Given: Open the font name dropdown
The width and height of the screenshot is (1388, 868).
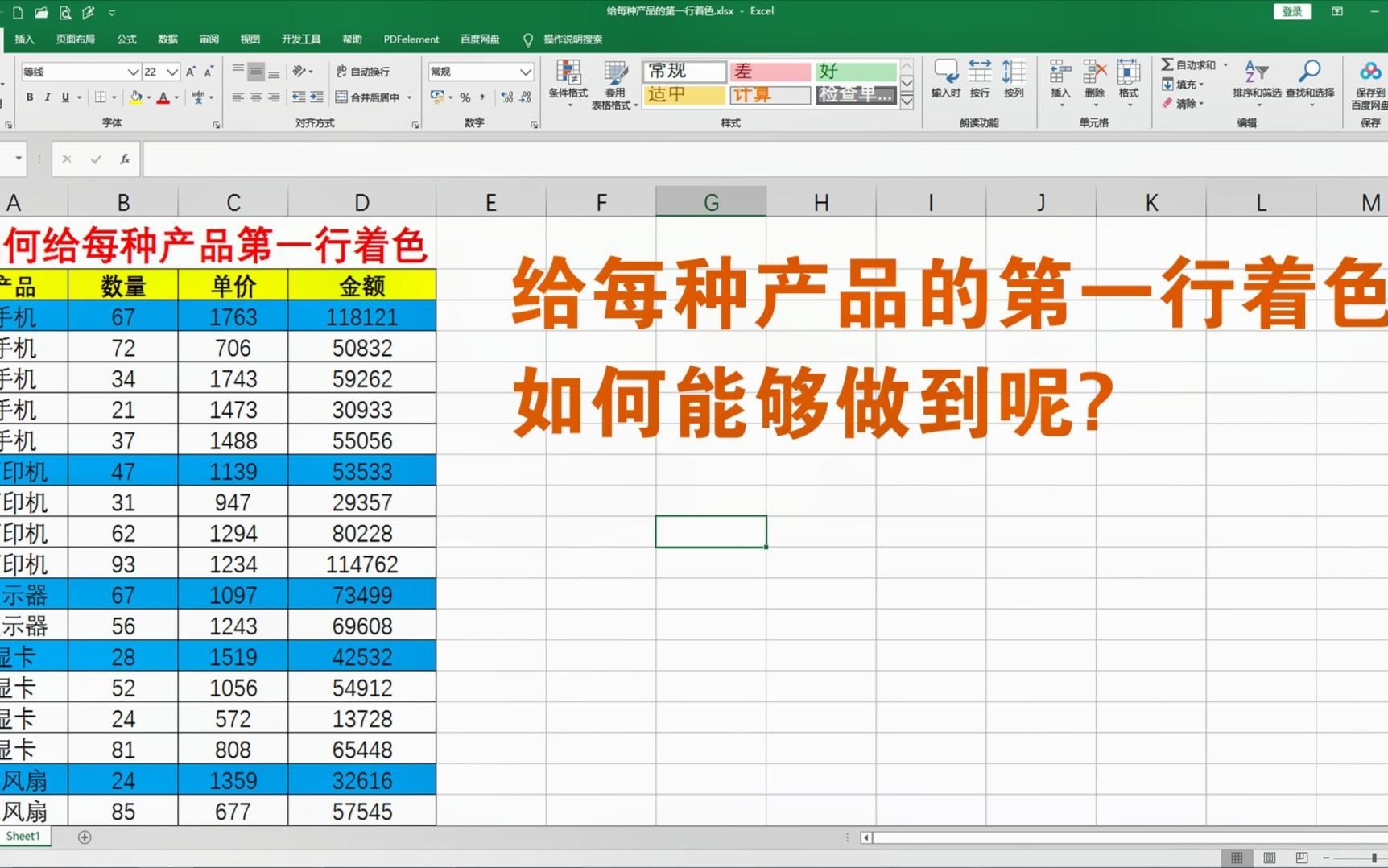Looking at the screenshot, I should point(134,72).
